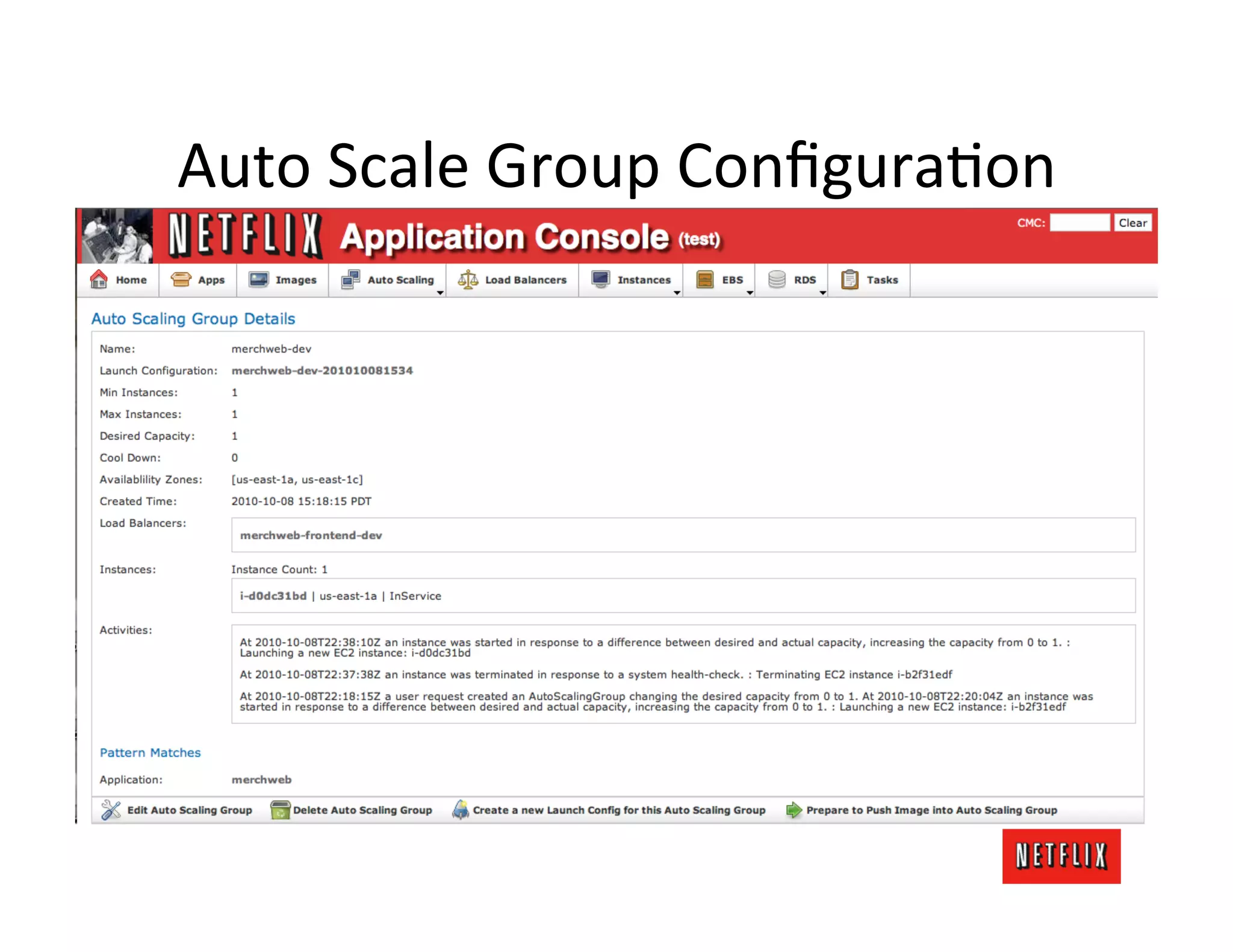Click the Home house icon

[x=99, y=279]
